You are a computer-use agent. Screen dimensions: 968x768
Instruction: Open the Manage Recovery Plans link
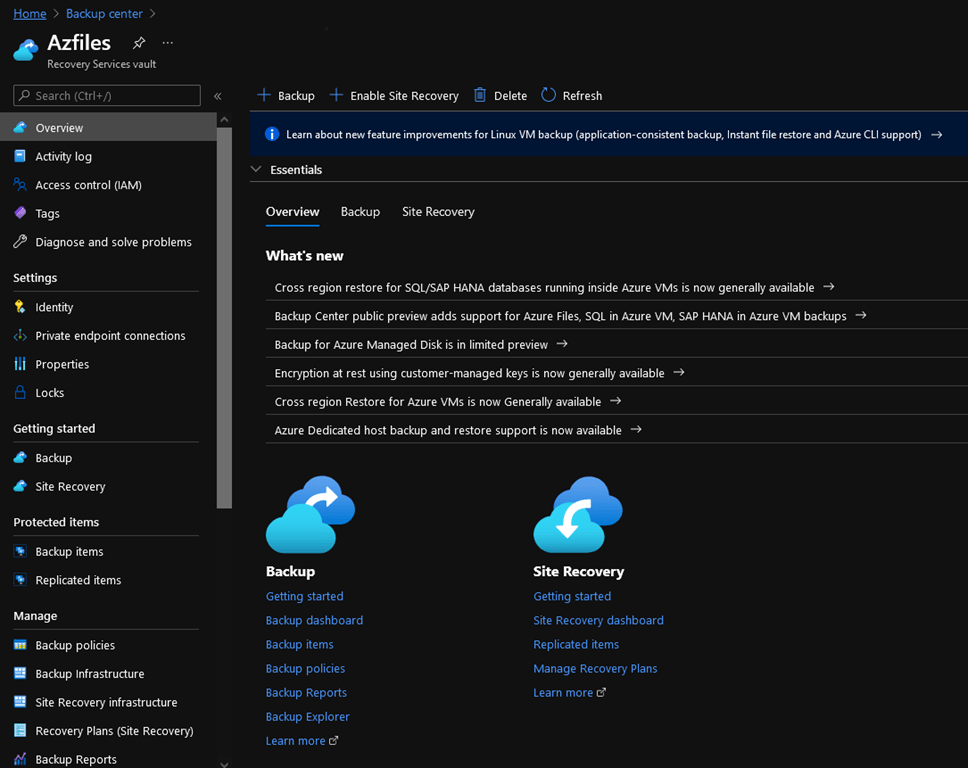click(595, 669)
